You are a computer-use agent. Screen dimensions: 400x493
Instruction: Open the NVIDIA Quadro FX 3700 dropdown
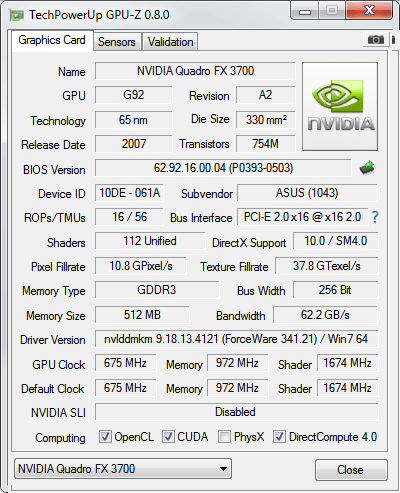click(x=123, y=469)
